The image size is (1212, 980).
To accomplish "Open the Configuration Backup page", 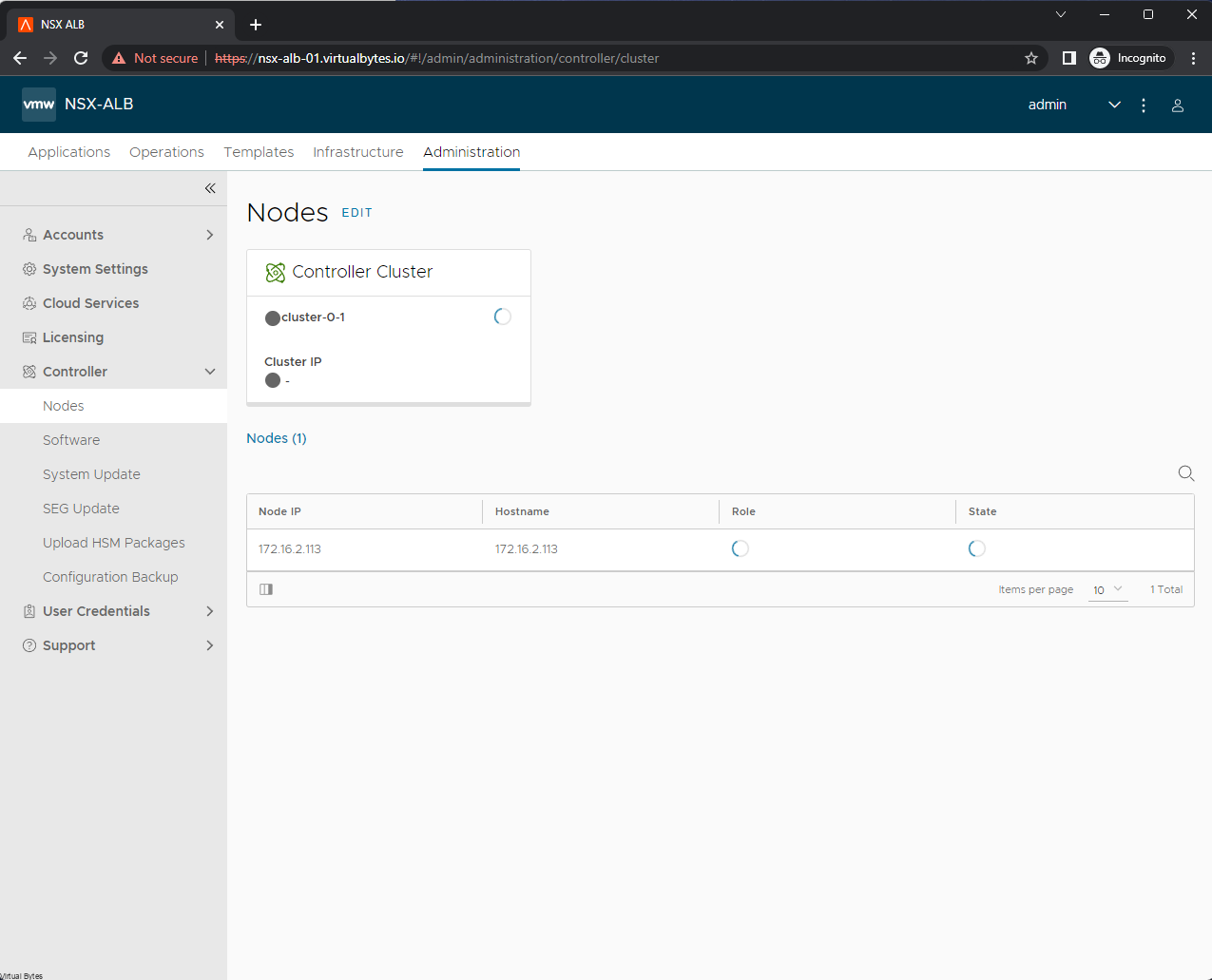I will [x=110, y=576].
